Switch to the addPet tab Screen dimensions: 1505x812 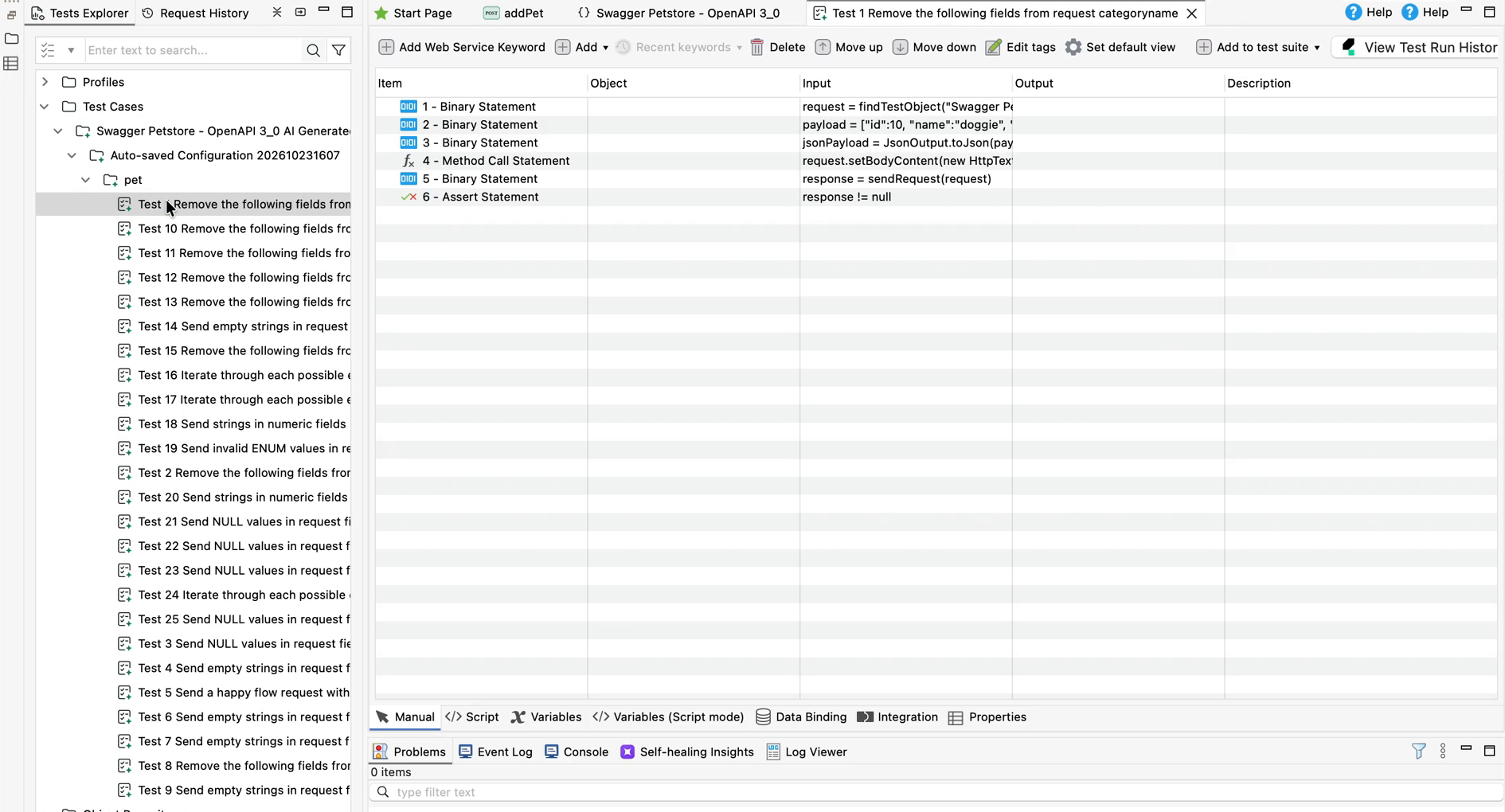[x=514, y=13]
